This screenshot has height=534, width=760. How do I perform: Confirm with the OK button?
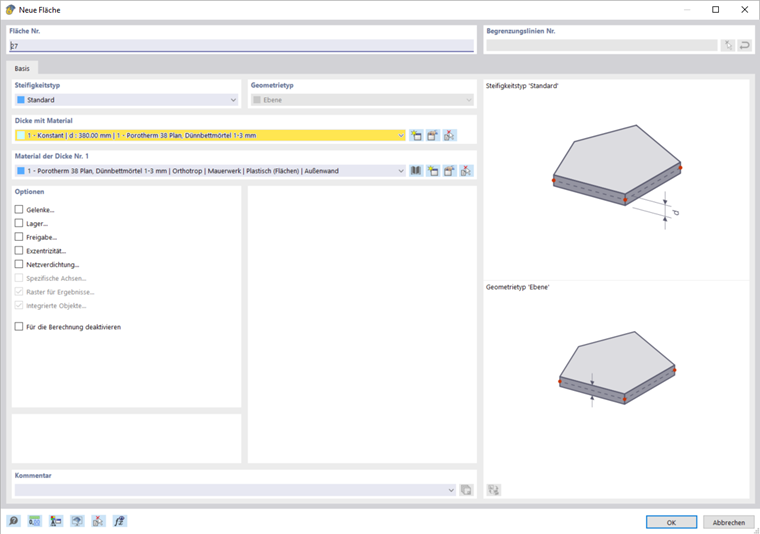click(671, 522)
